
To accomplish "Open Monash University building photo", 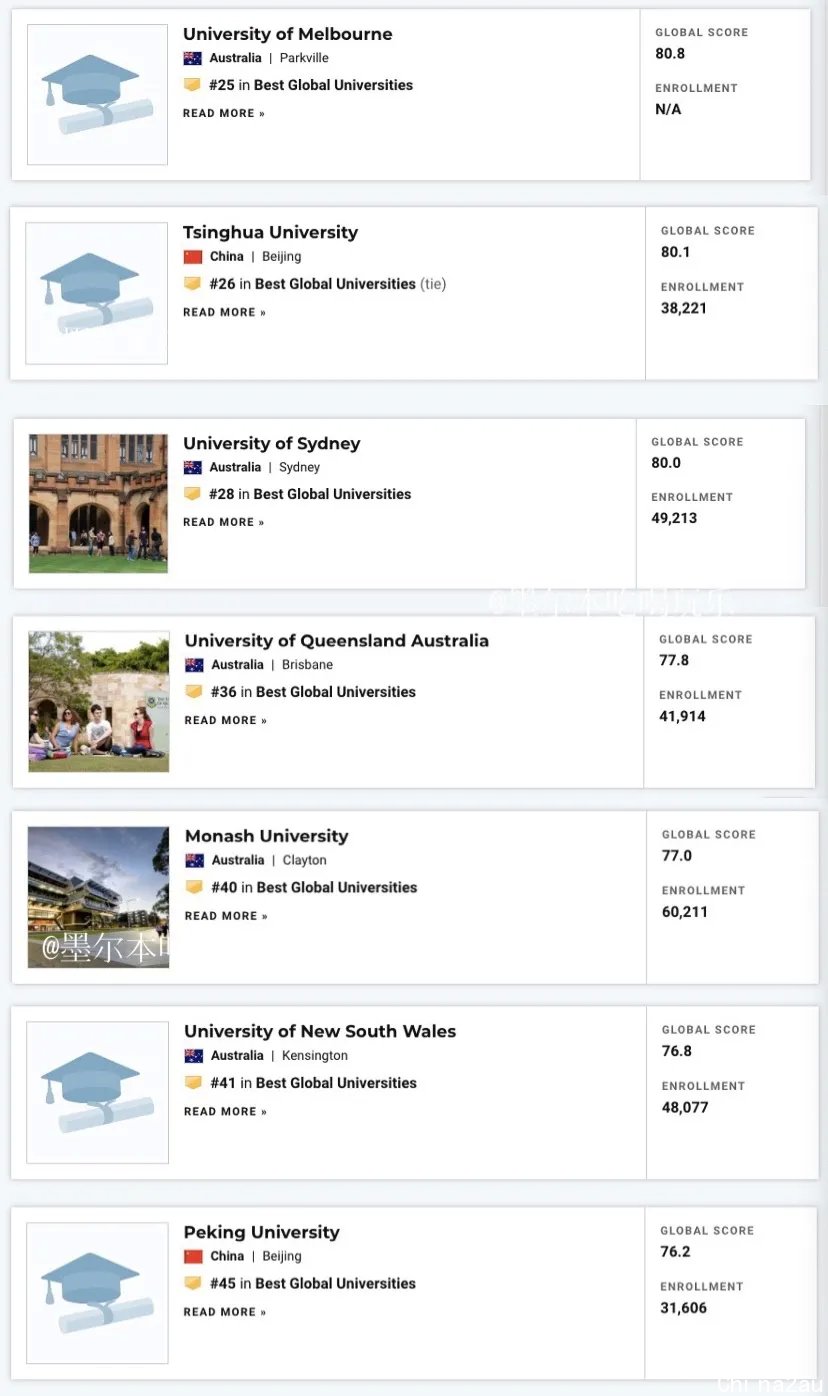I will [98, 897].
